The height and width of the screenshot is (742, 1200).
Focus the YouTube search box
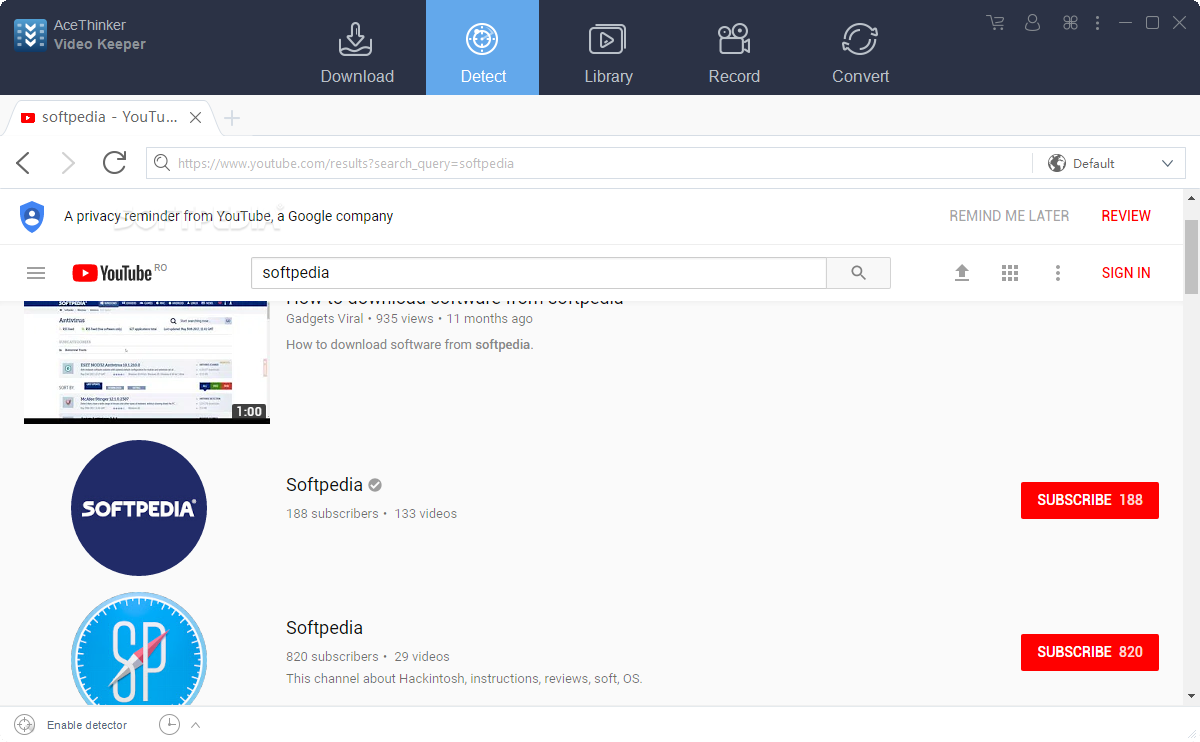click(x=538, y=273)
